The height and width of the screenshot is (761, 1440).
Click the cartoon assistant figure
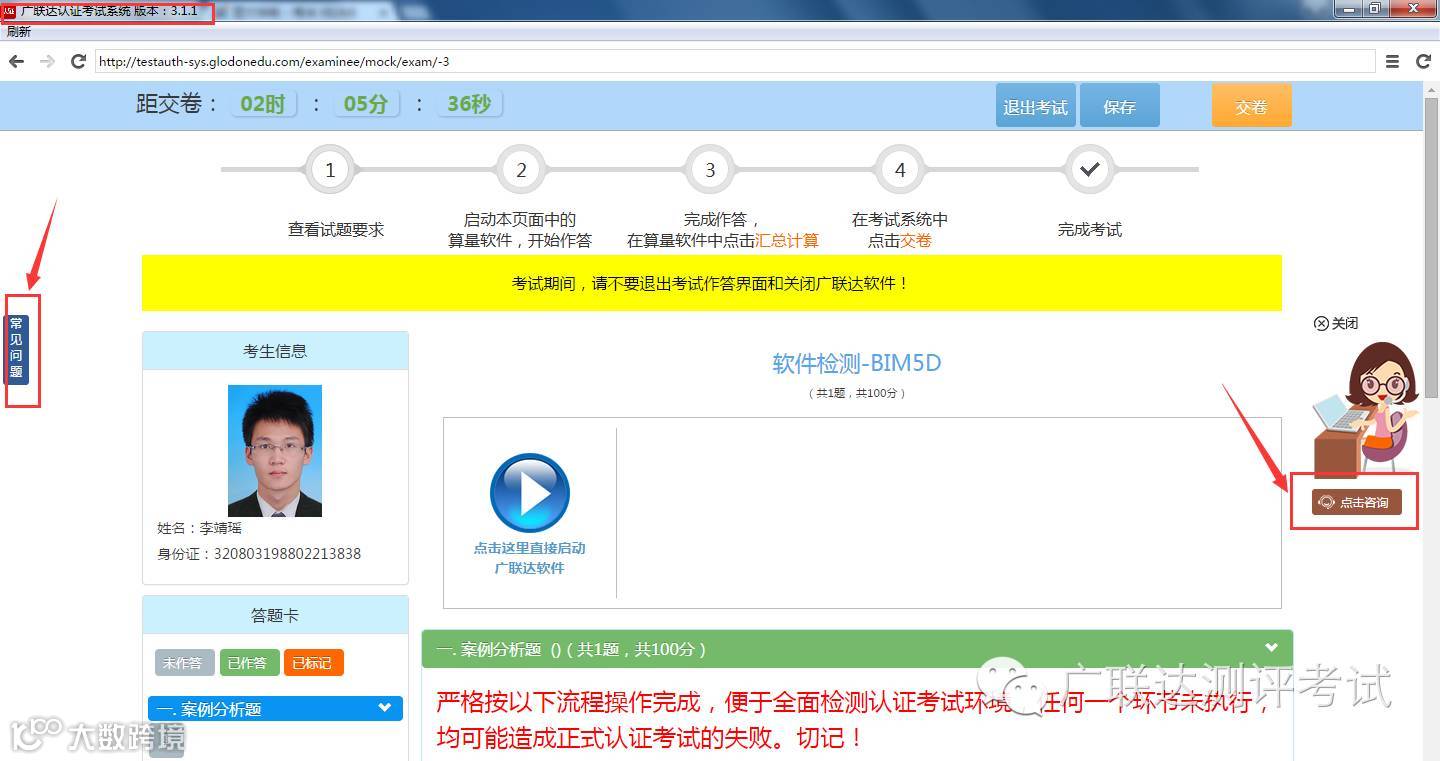(1365, 408)
